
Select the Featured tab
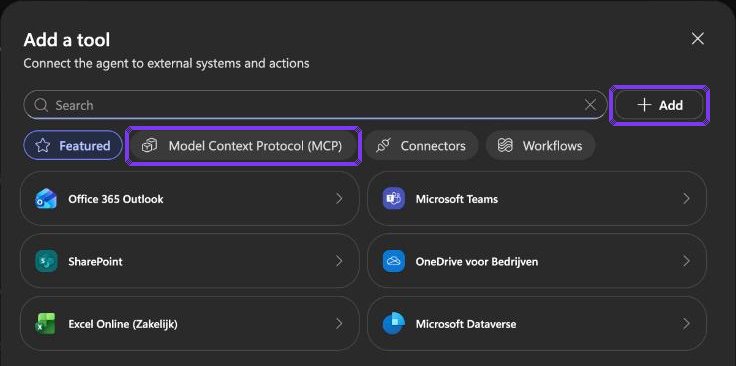[x=73, y=146]
